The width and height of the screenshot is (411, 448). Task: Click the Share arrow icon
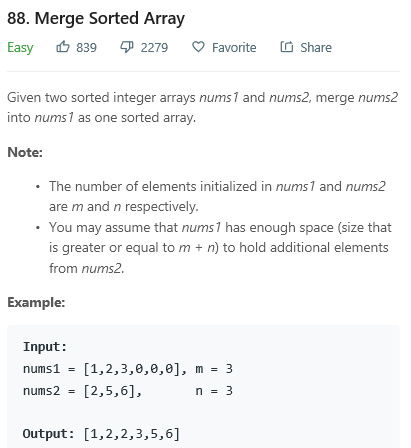pyautogui.click(x=287, y=47)
